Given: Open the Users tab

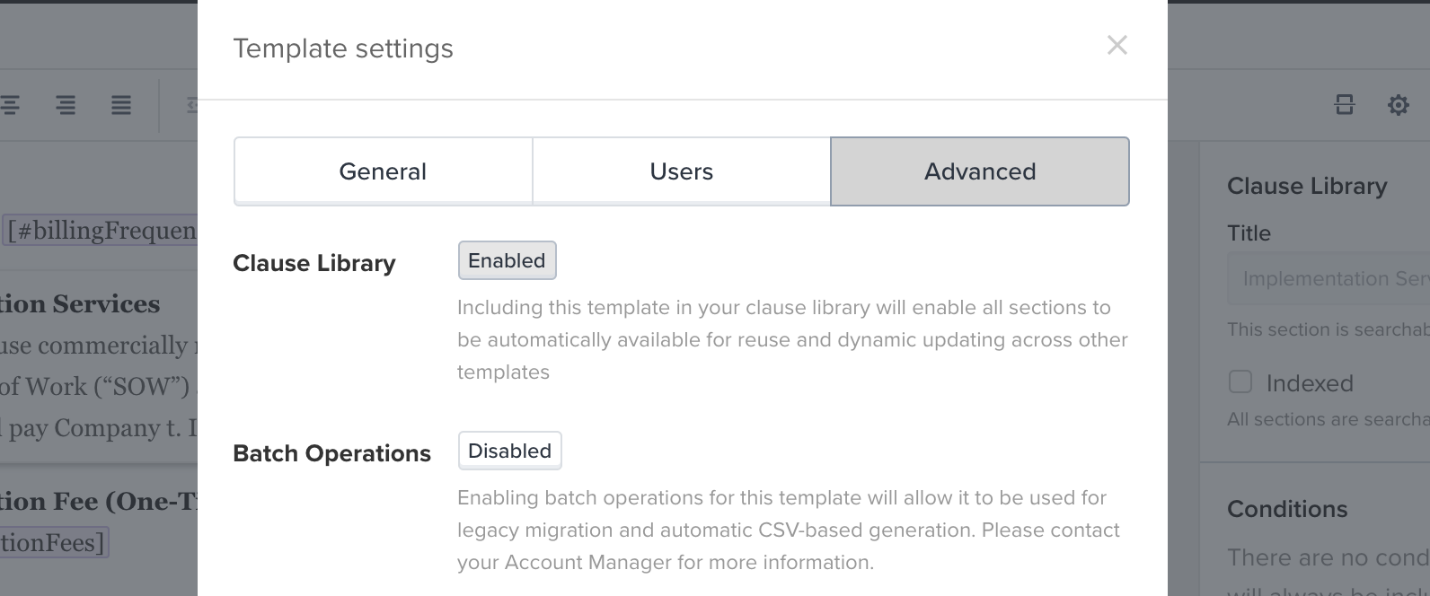Looking at the screenshot, I should [681, 171].
